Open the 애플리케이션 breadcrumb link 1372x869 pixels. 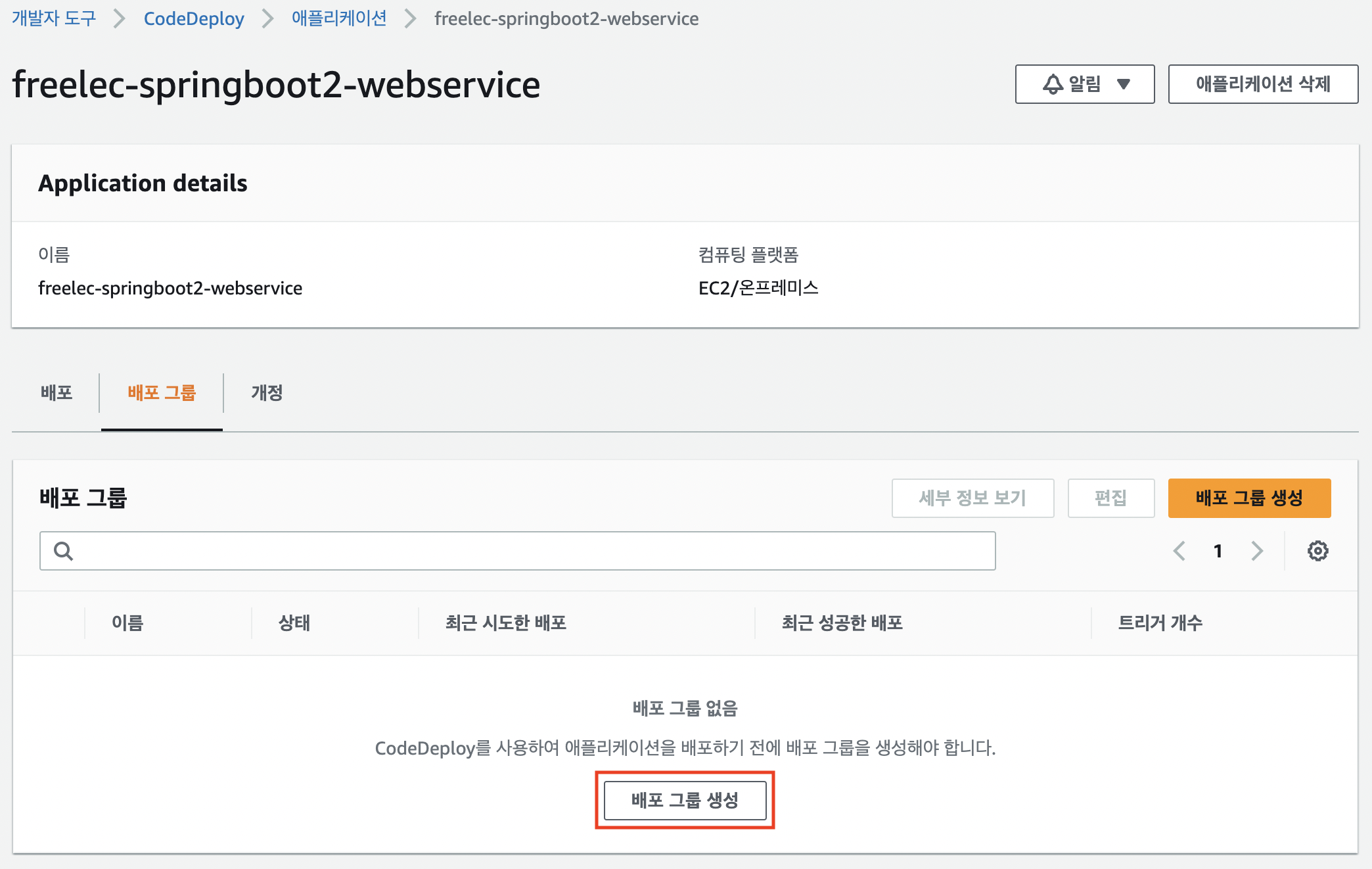(x=339, y=18)
